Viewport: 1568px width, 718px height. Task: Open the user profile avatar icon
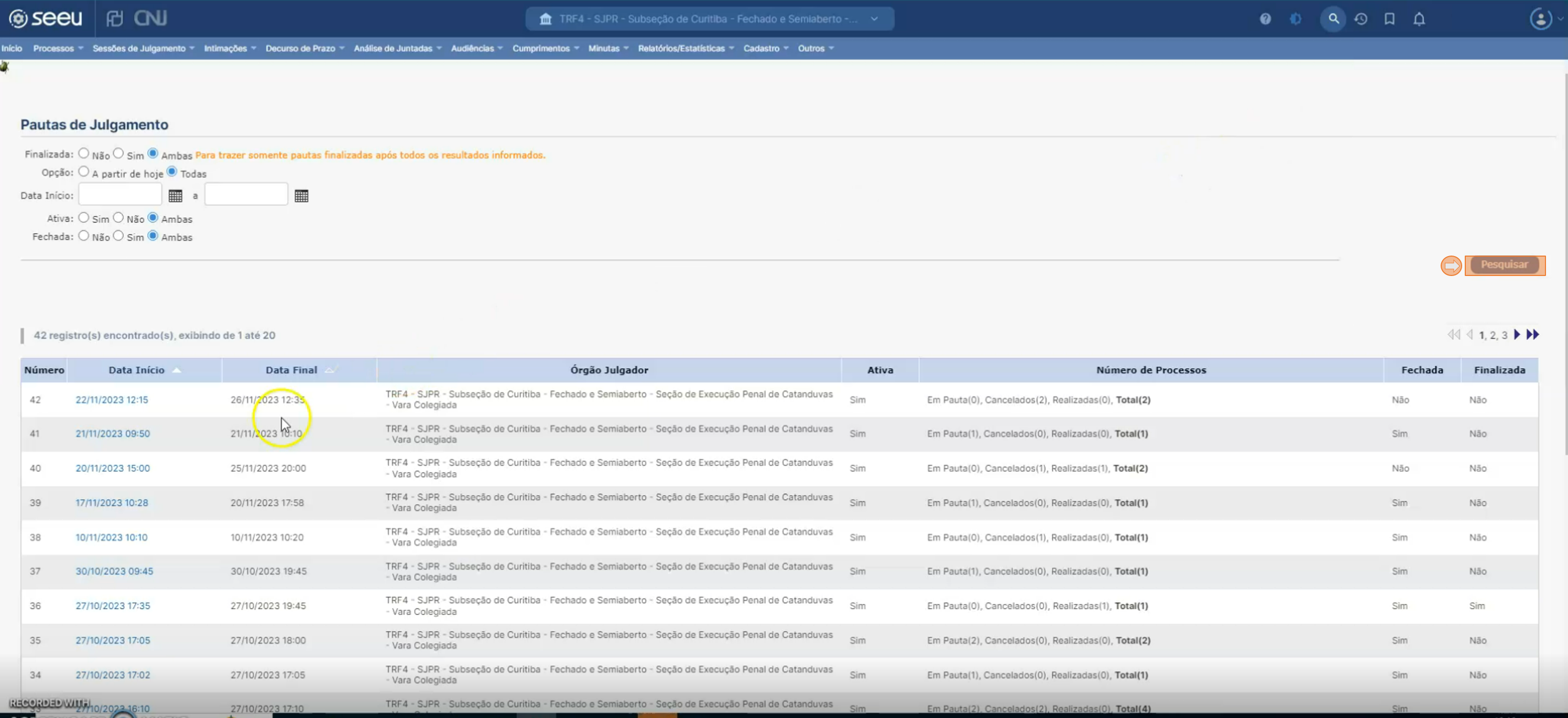tap(1541, 19)
